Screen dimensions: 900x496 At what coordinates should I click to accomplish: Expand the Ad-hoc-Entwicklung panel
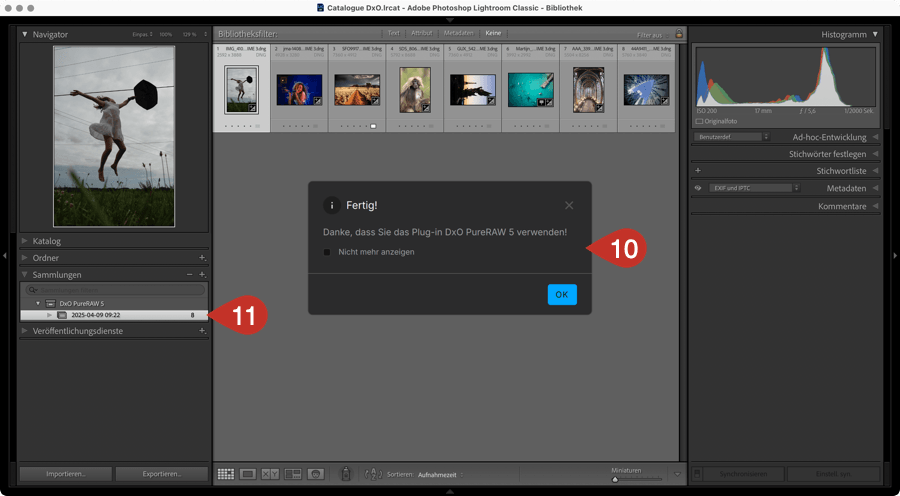click(x=875, y=137)
